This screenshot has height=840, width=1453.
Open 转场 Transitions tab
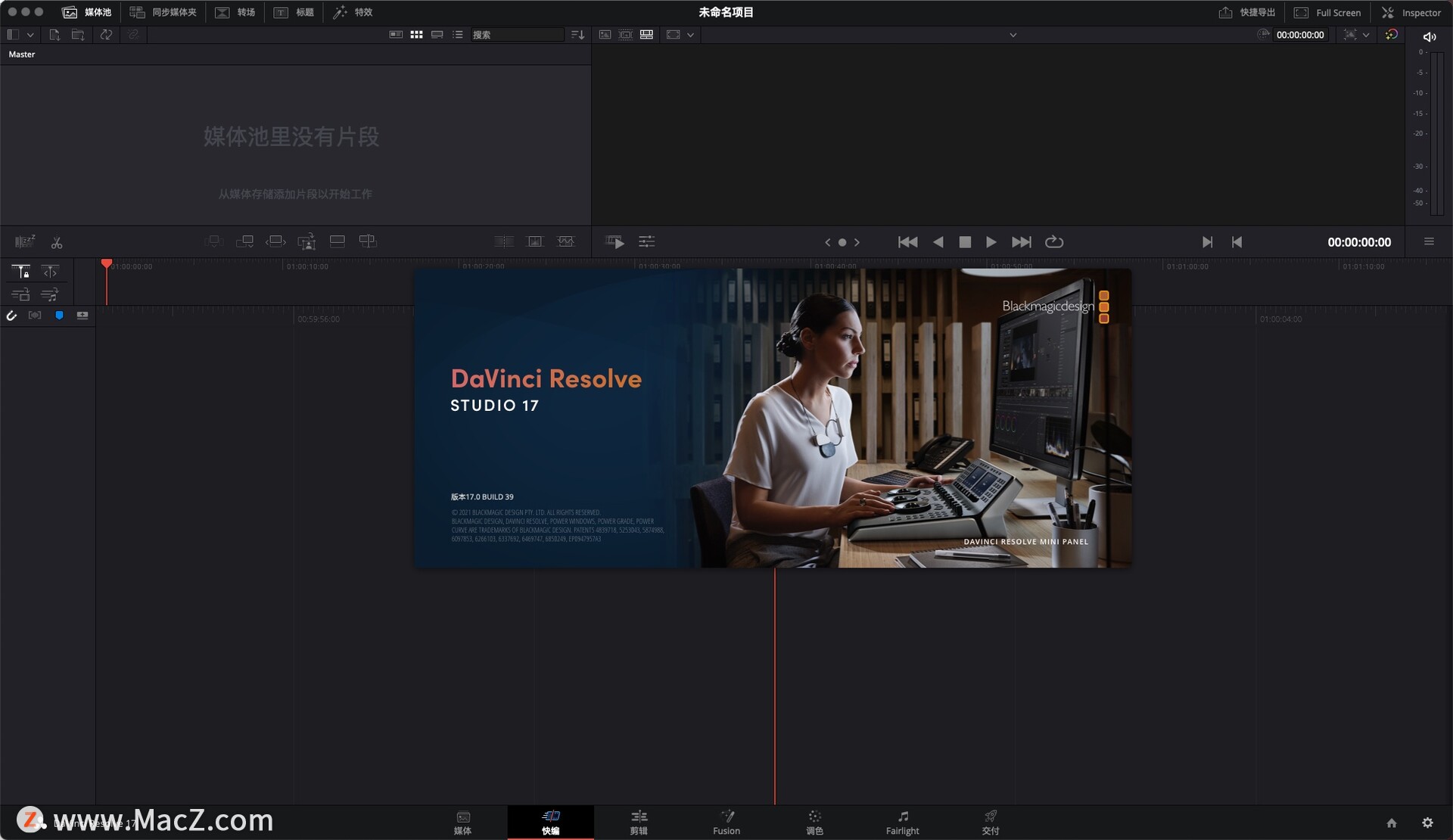[235, 12]
